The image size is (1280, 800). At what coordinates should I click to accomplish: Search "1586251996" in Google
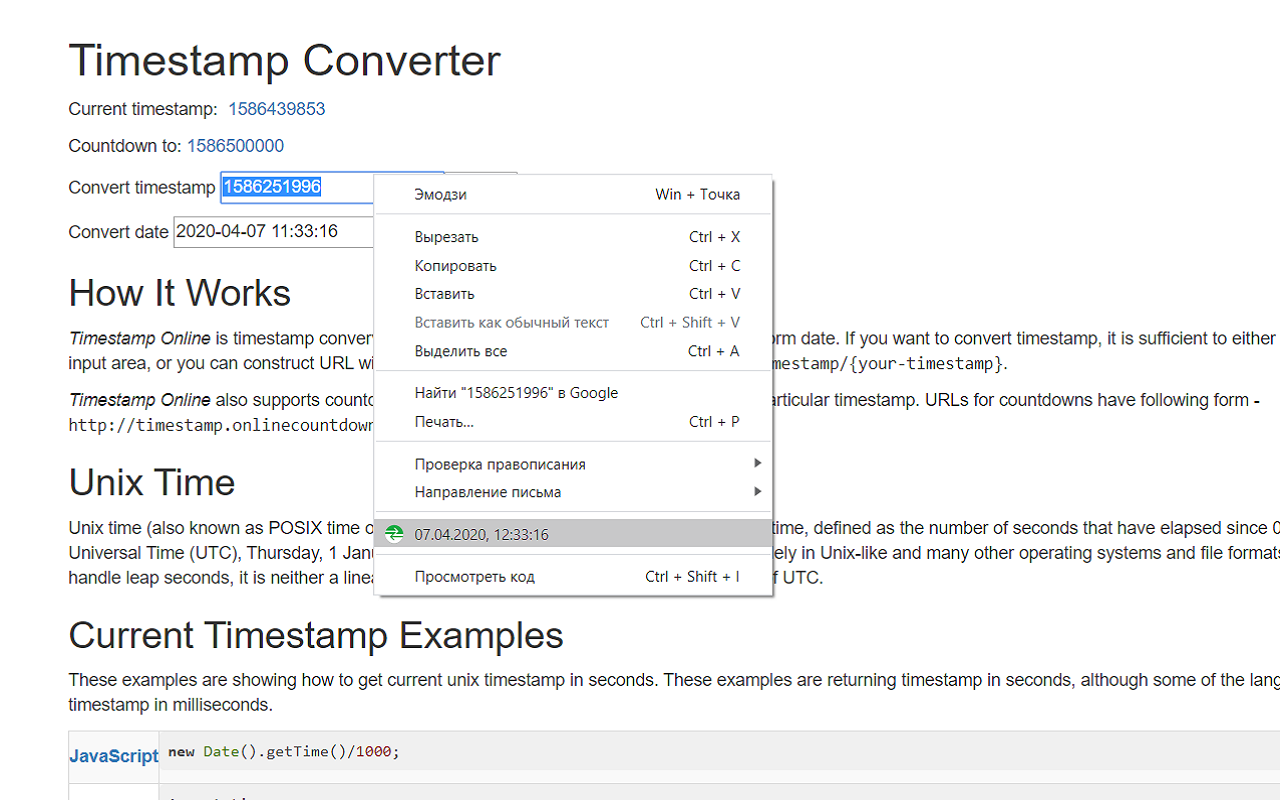click(516, 392)
